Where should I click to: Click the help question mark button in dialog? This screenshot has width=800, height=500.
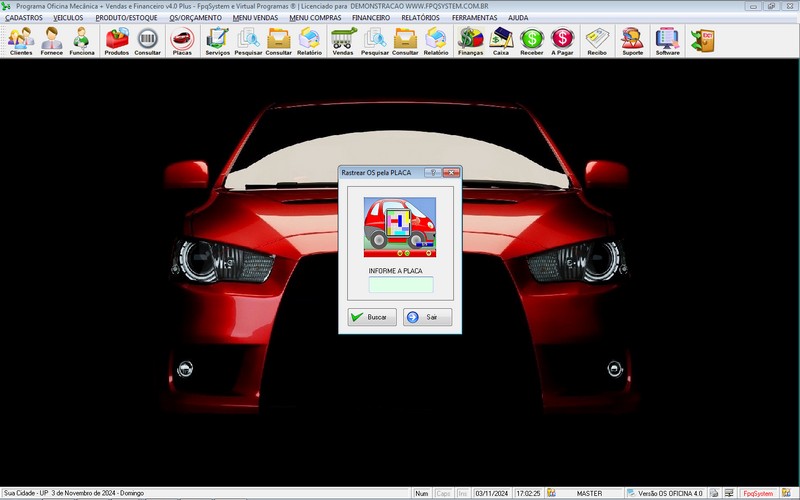coord(433,173)
